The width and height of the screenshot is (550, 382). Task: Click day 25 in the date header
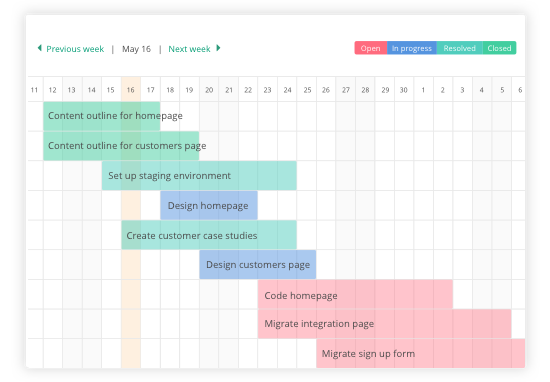(307, 90)
